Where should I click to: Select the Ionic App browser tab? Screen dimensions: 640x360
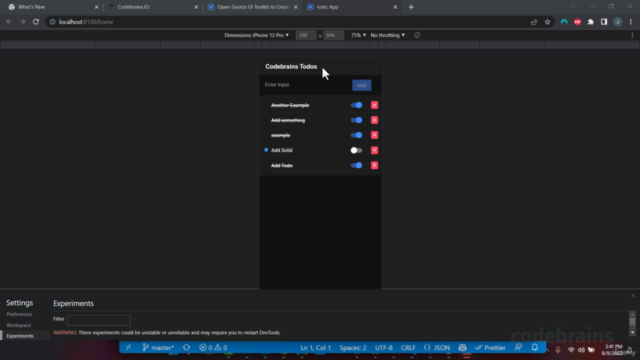pos(352,7)
